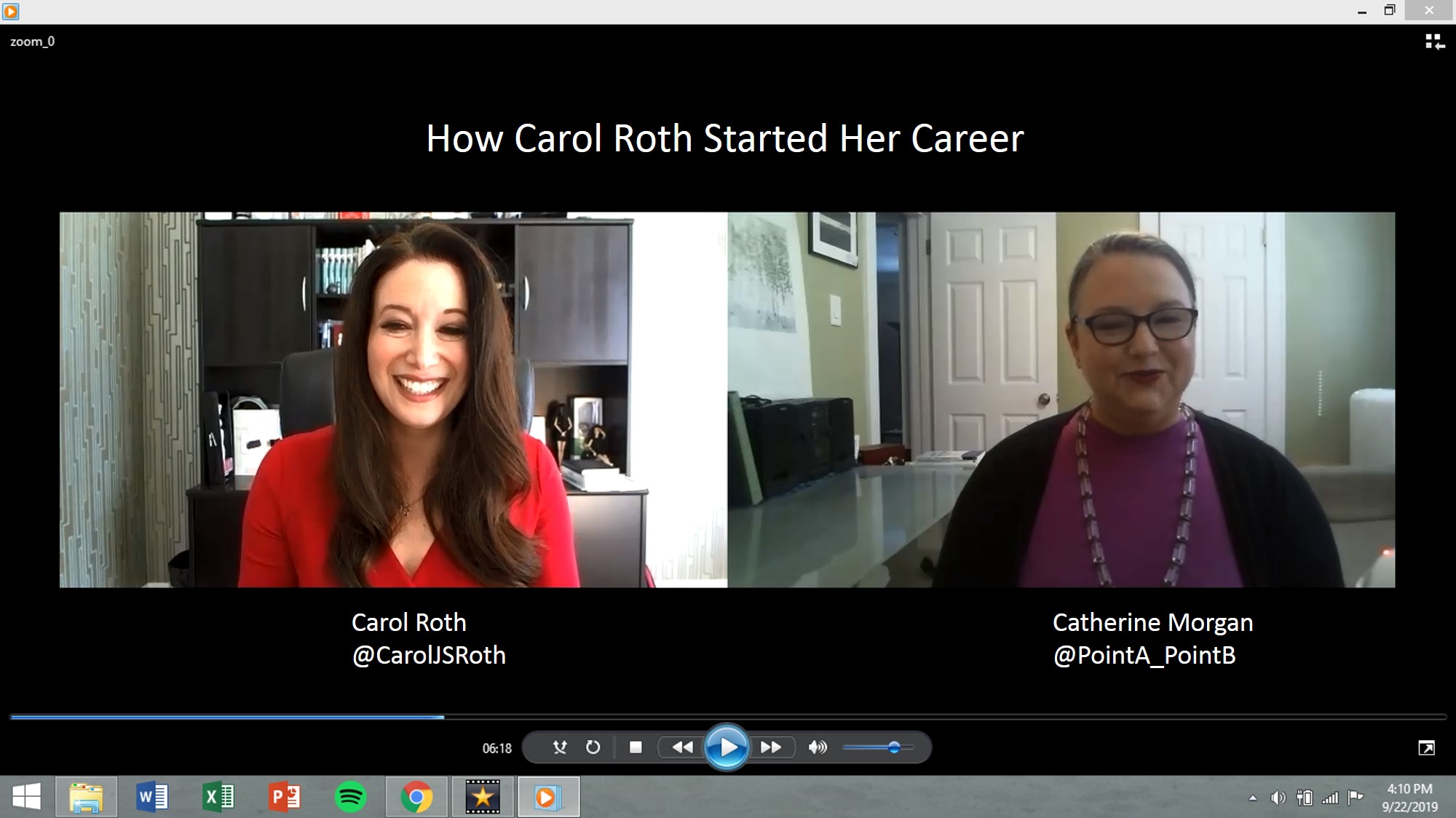1456x818 pixels.
Task: Open File Explorer from taskbar
Action: [86, 797]
